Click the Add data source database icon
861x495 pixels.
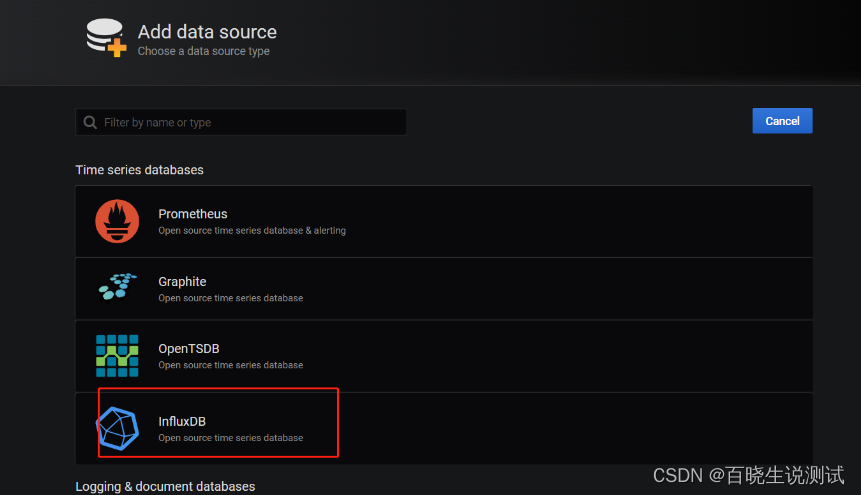106,37
